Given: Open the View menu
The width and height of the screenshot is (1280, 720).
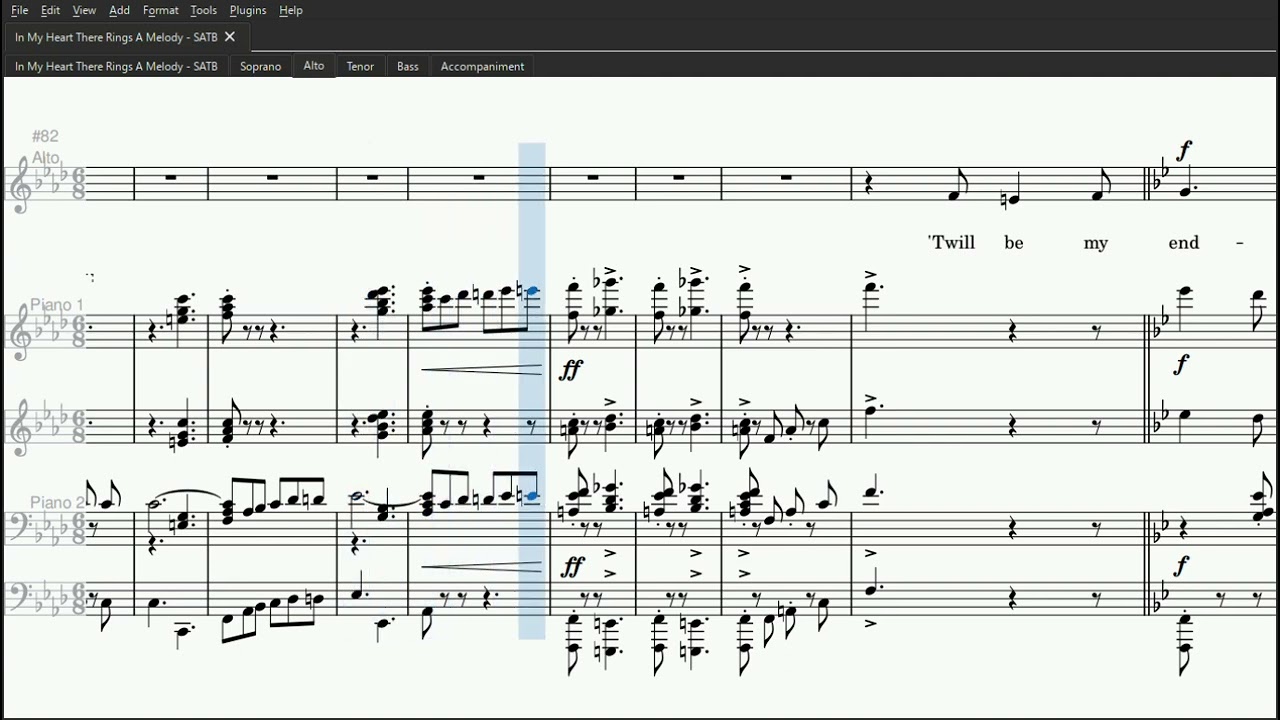Looking at the screenshot, I should [84, 10].
